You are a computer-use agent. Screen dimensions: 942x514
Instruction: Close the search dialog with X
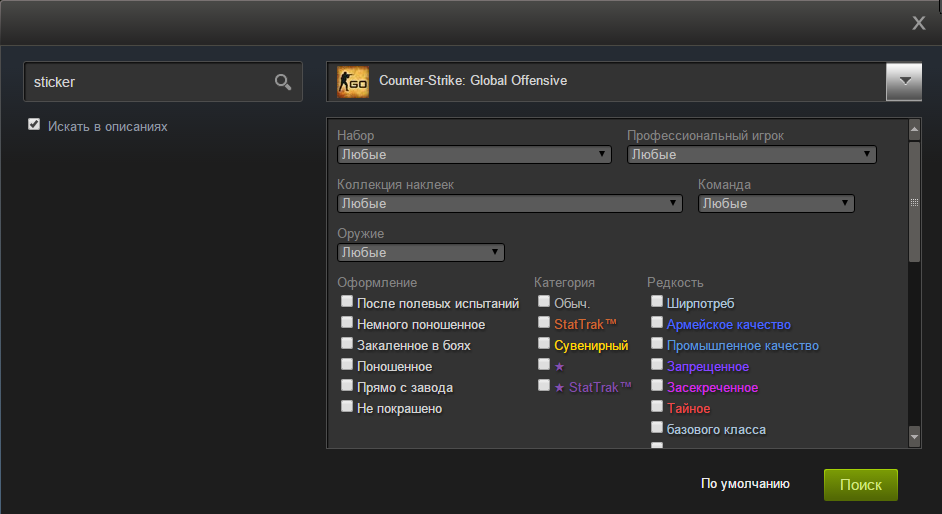tap(919, 23)
